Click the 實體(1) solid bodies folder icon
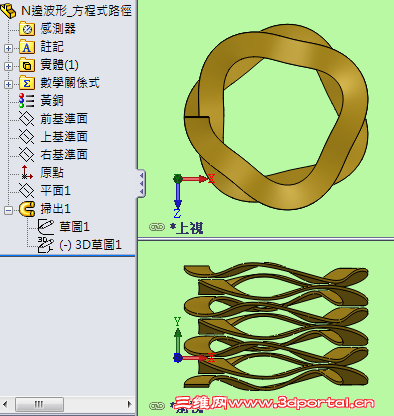Image resolution: width=394 pixels, height=416 pixels. click(27, 65)
